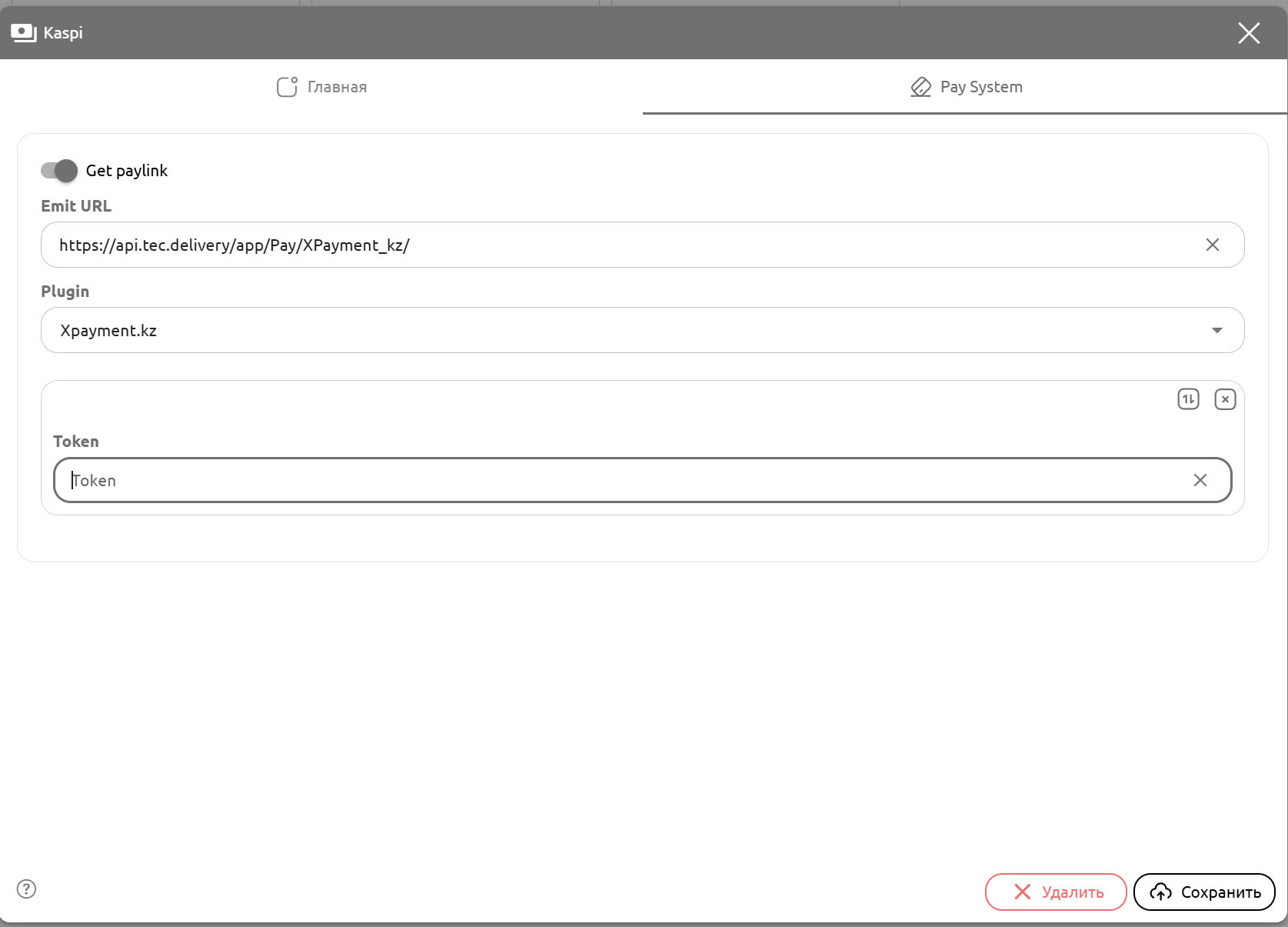Click the Emit URL input field
This screenshot has width=1288, height=927.
coord(642,245)
